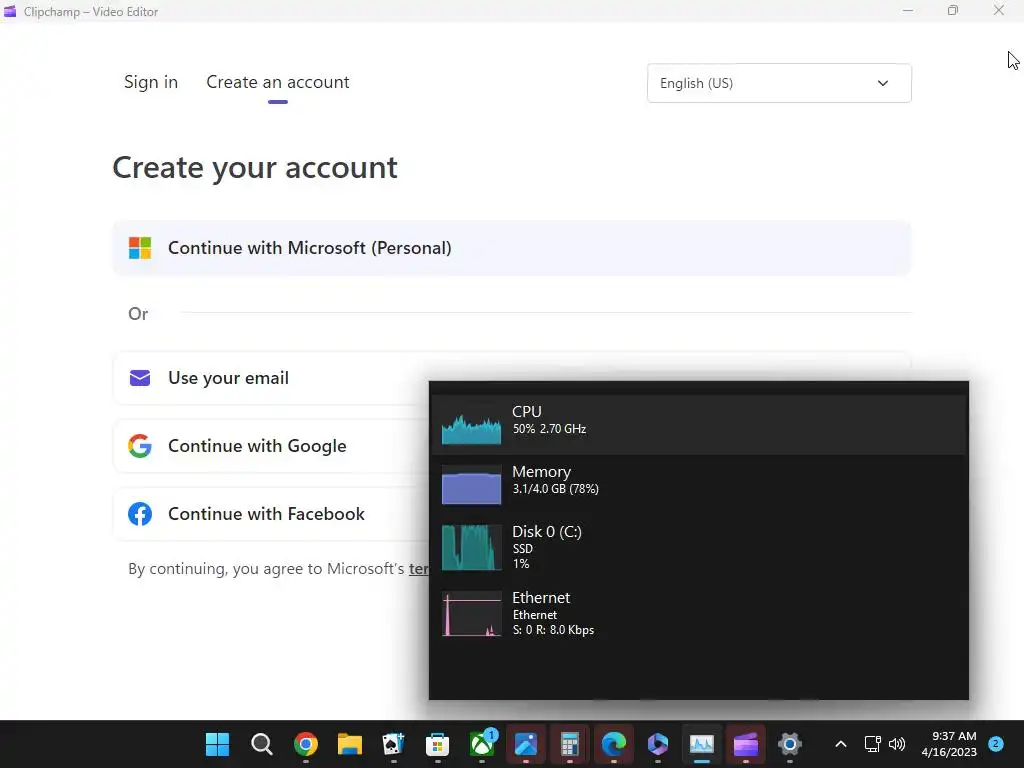Open Microsoft 365 app from taskbar
The image size is (1024, 768).
(x=658, y=744)
